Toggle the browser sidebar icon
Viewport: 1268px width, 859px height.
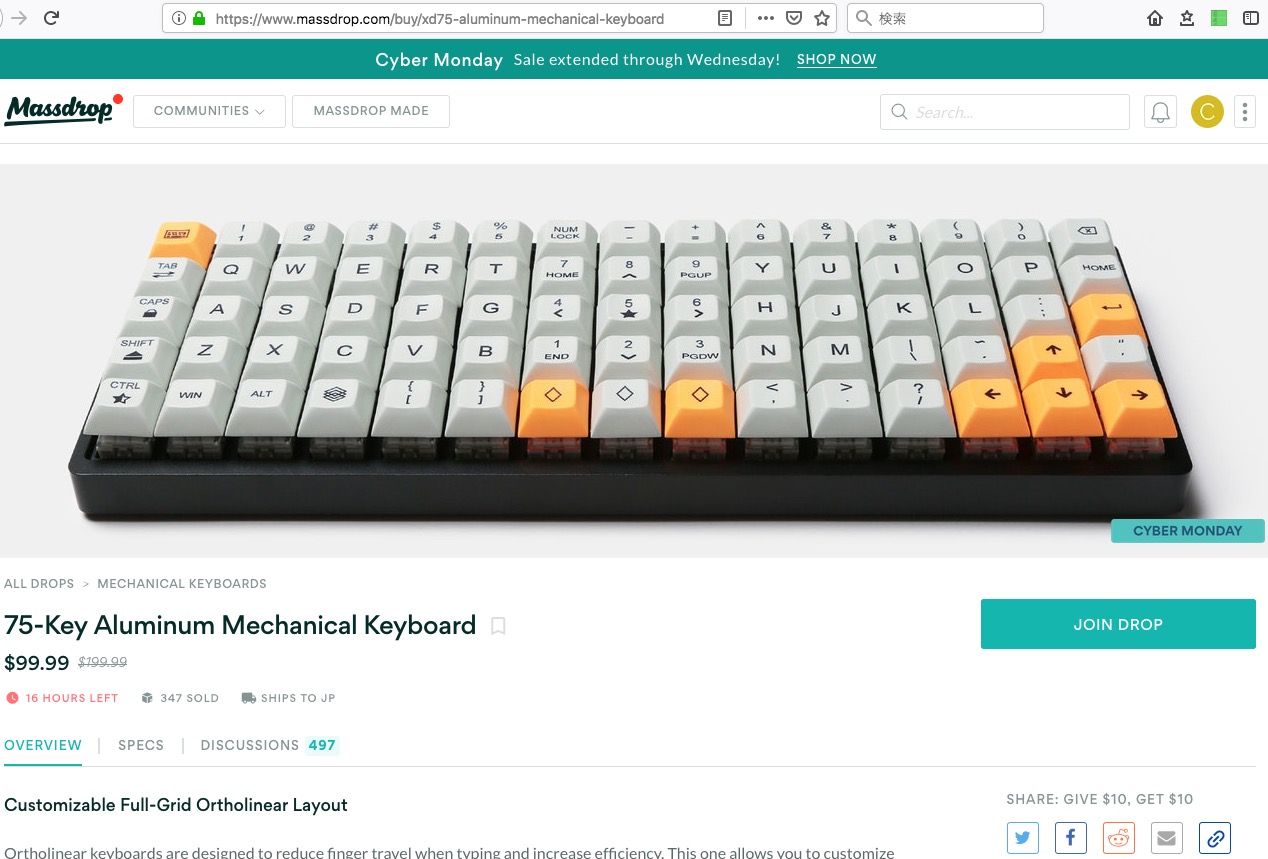click(x=1250, y=18)
